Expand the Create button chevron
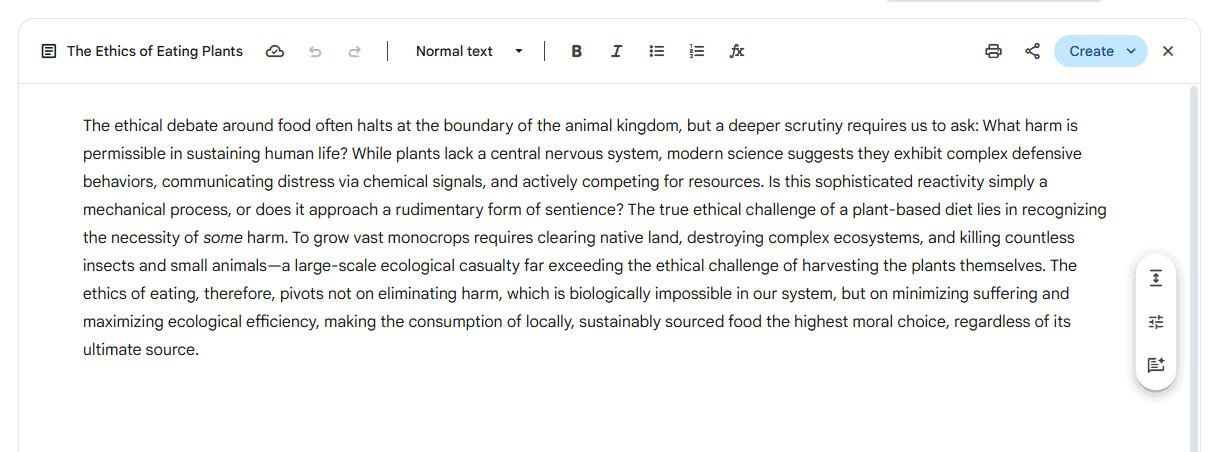This screenshot has width=1216, height=452. tap(1131, 51)
